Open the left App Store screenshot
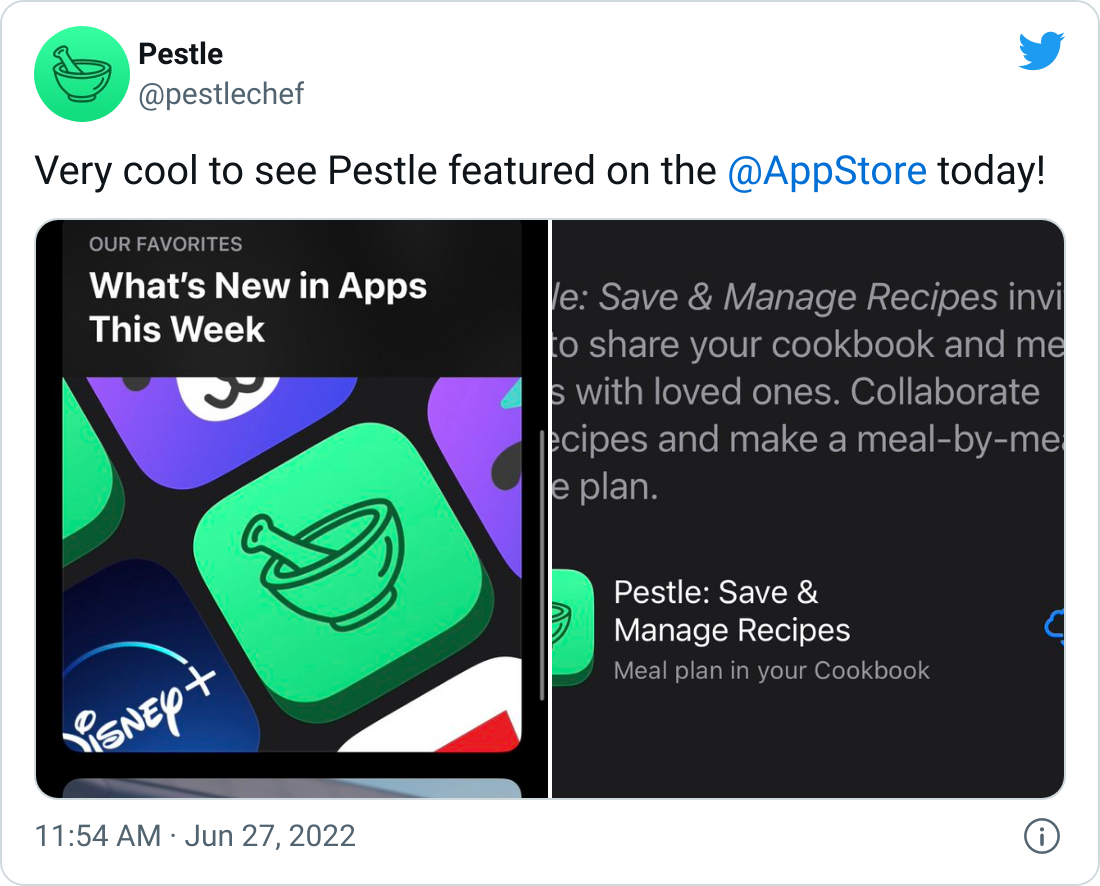Image resolution: width=1100 pixels, height=886 pixels. [x=292, y=509]
